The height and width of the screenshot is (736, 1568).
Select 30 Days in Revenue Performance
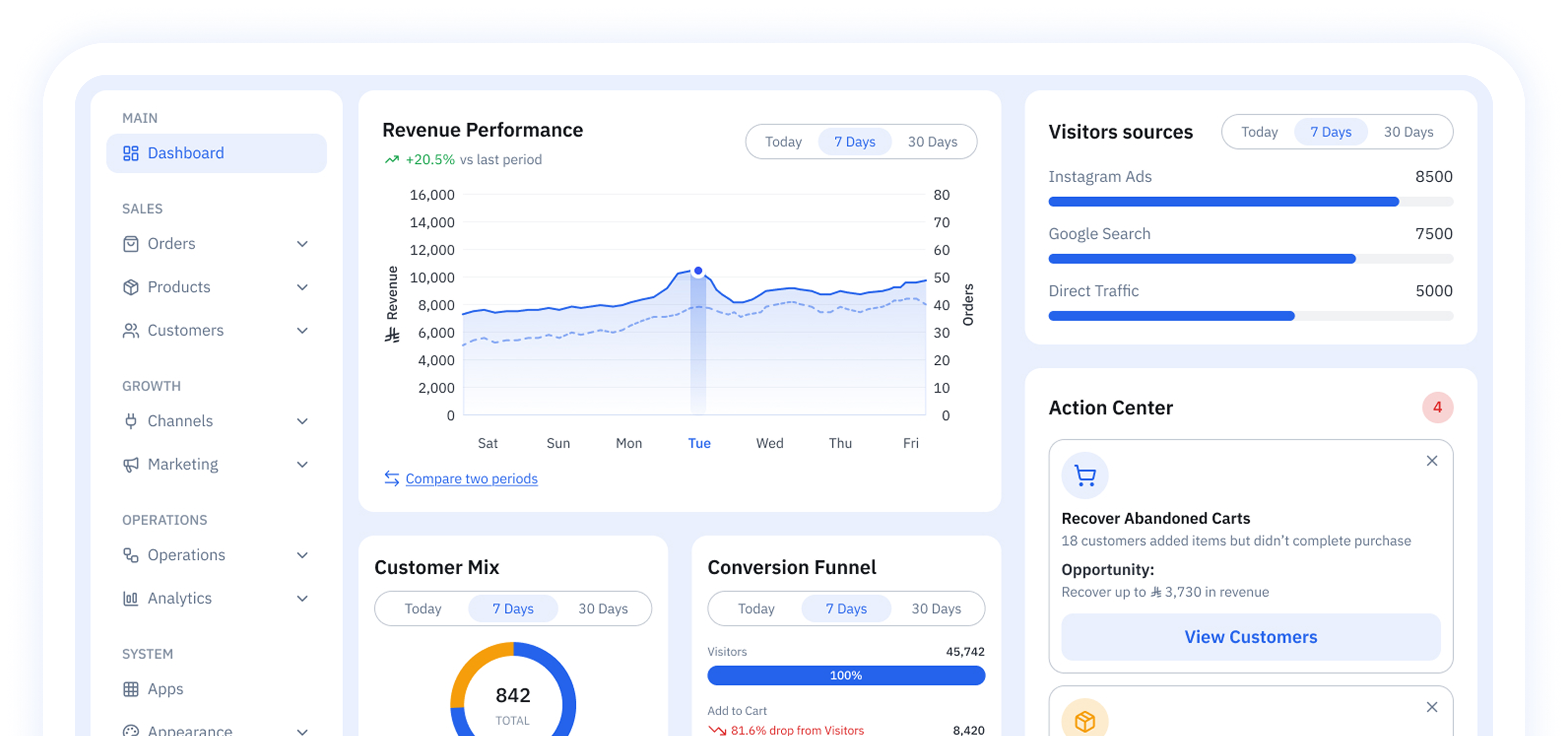coord(932,142)
